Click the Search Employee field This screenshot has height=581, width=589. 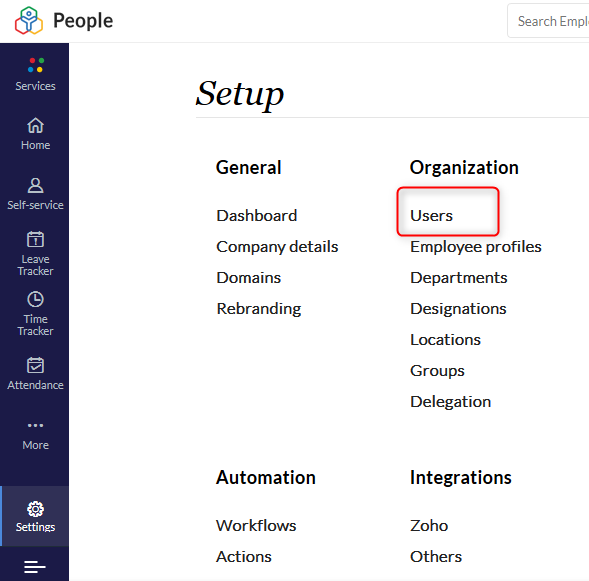click(x=549, y=21)
